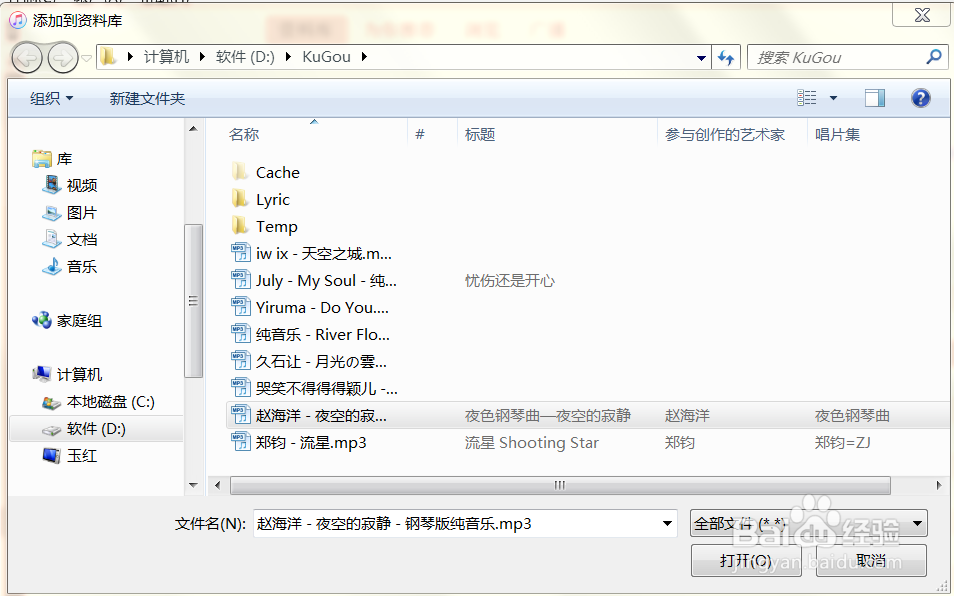The image size is (954, 596).
Task: Click the refresh button next to address bar
Action: (x=726, y=57)
